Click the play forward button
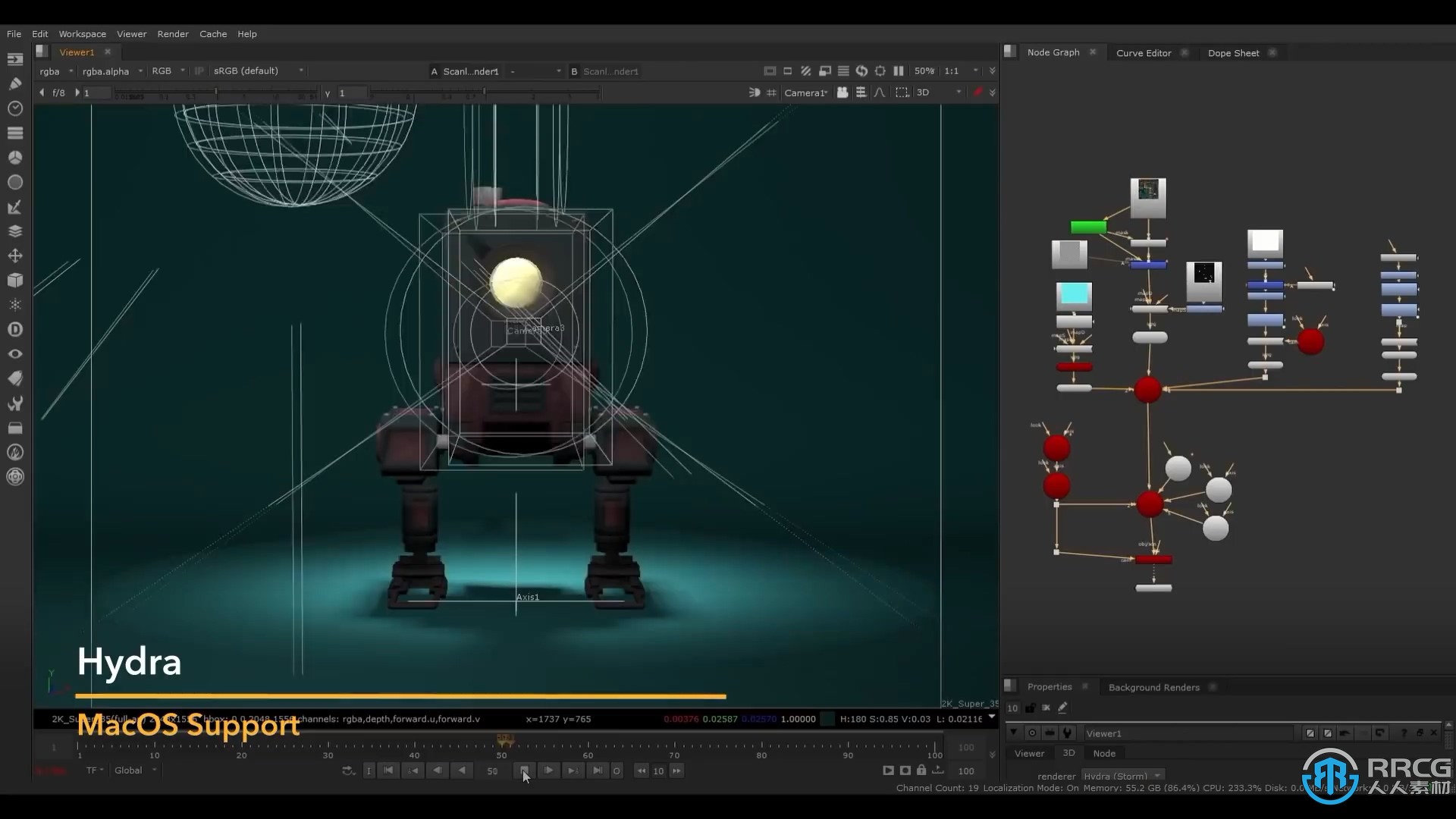Viewport: 1456px width, 819px height. tap(549, 770)
